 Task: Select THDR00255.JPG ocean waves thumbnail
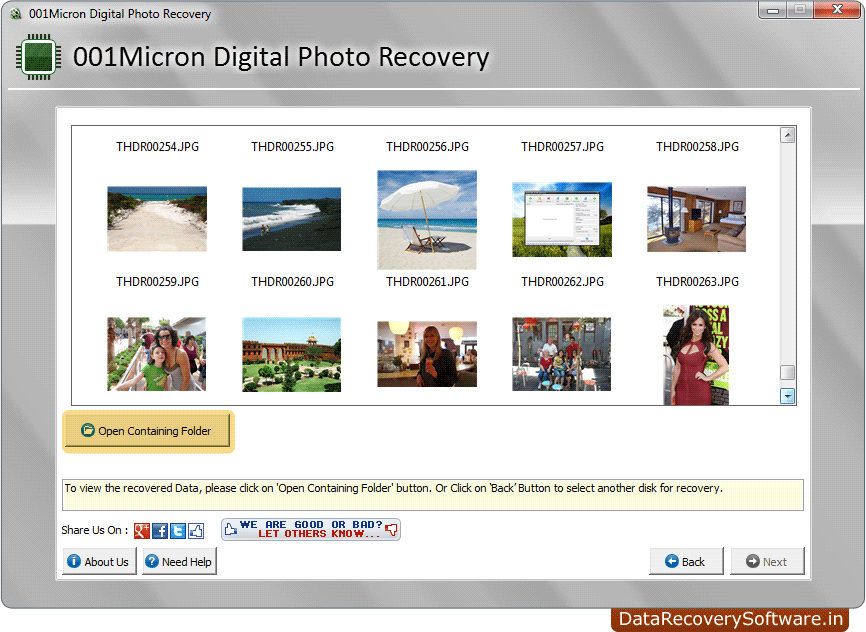click(292, 219)
